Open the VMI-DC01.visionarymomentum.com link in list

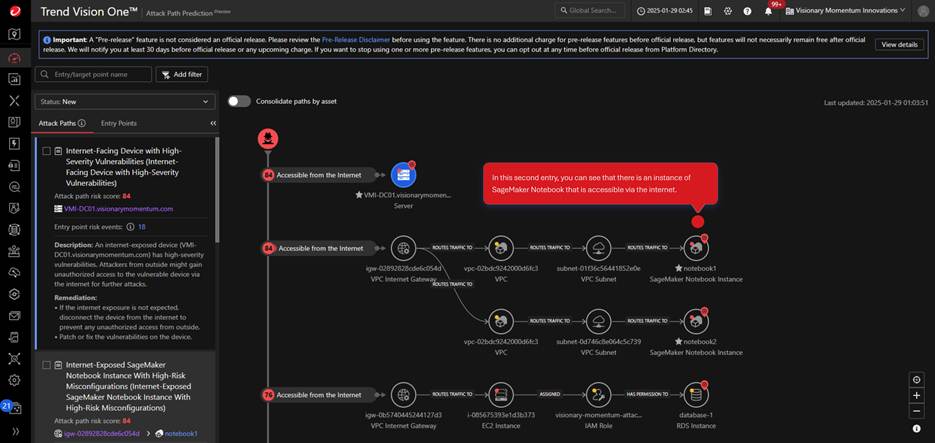click(119, 209)
